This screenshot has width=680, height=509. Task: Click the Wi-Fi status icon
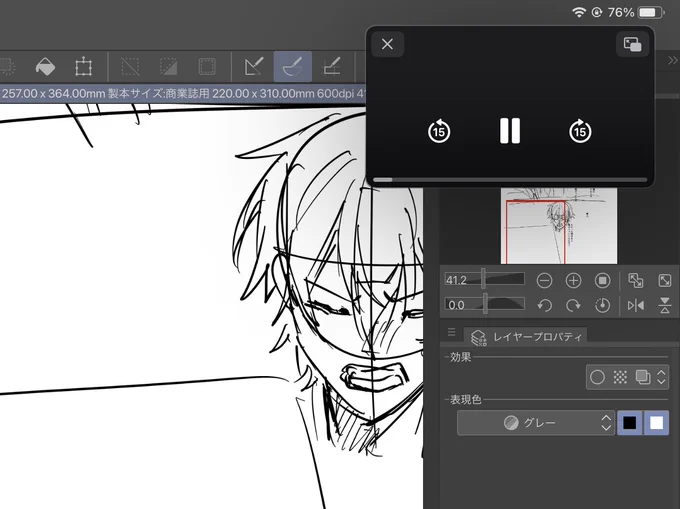click(x=579, y=12)
